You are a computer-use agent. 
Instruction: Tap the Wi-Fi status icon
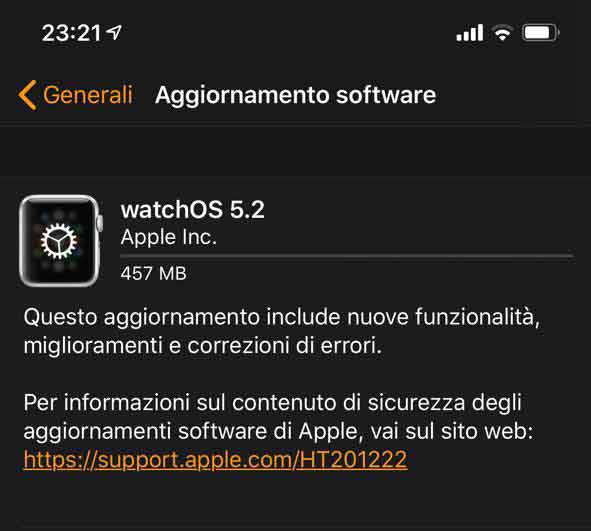point(502,33)
